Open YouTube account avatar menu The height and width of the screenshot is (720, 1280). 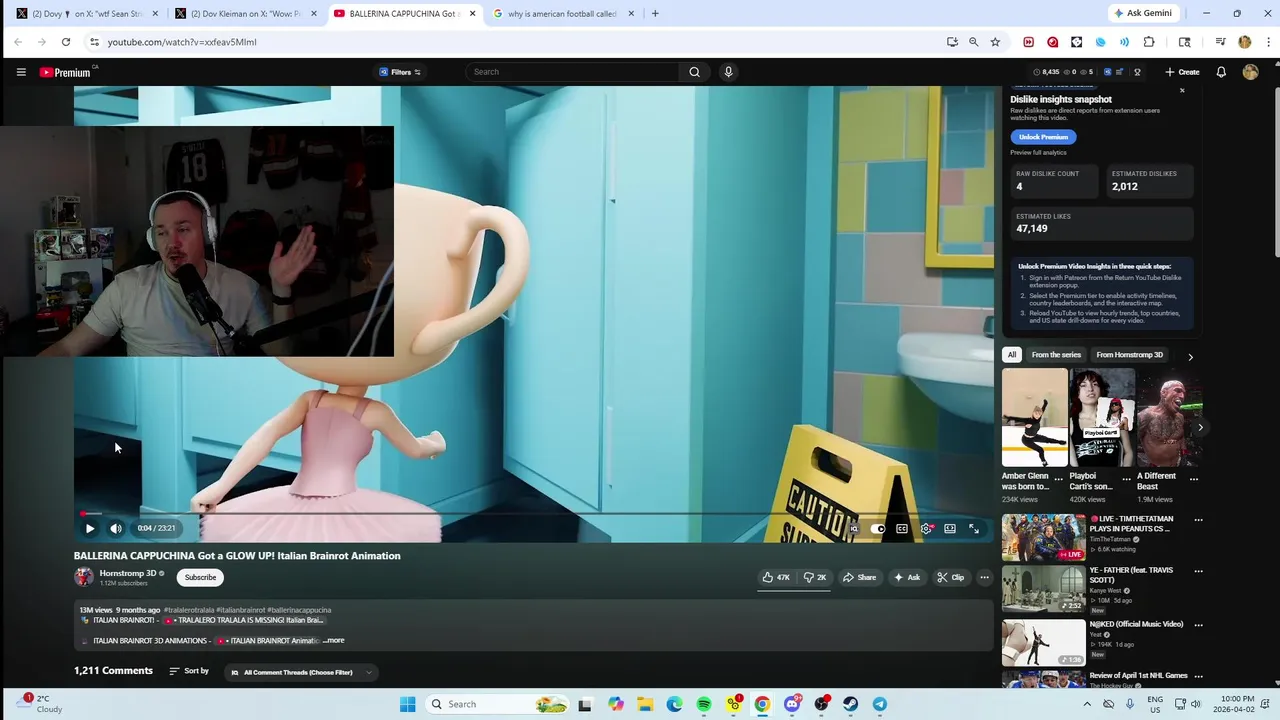[1250, 72]
